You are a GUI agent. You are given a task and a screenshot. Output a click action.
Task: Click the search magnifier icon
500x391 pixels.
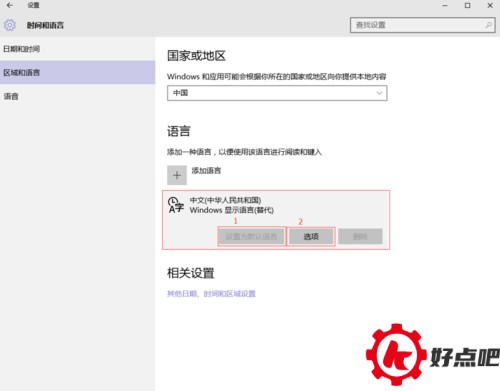[488, 25]
